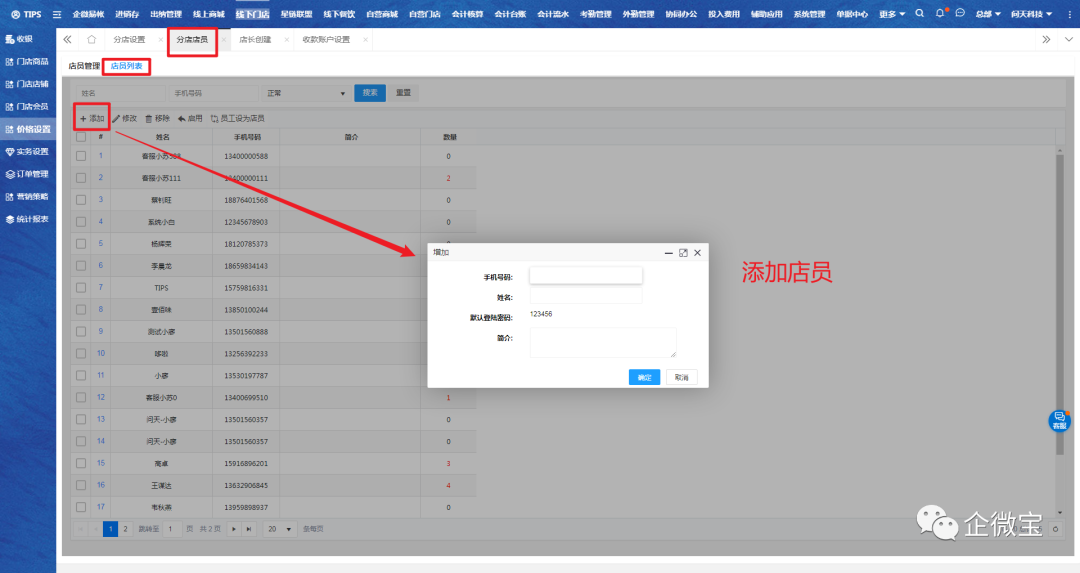The height and width of the screenshot is (573, 1080).
Task: Go to next page arrow in pagination
Action: 234,529
